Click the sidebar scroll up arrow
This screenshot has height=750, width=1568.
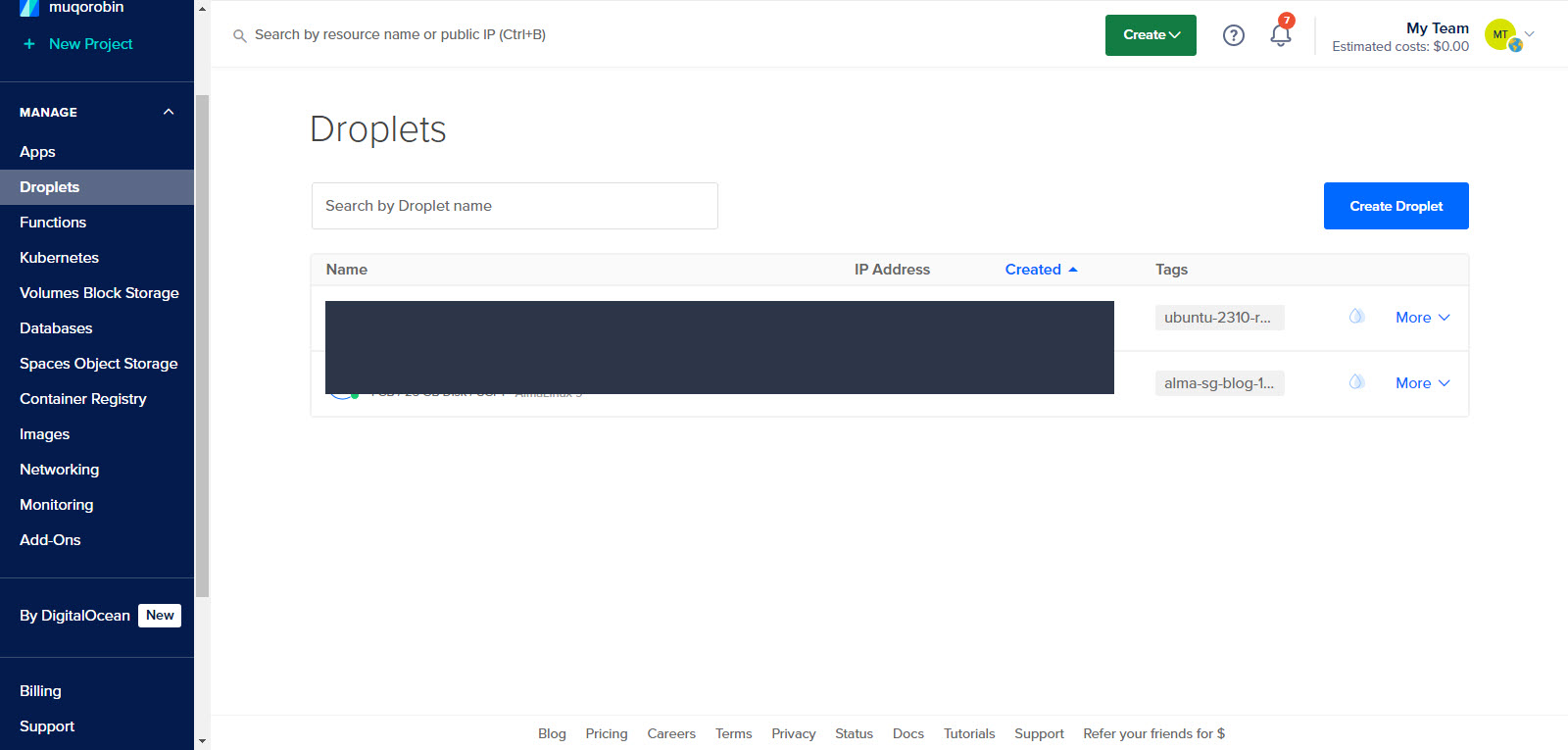click(x=202, y=9)
